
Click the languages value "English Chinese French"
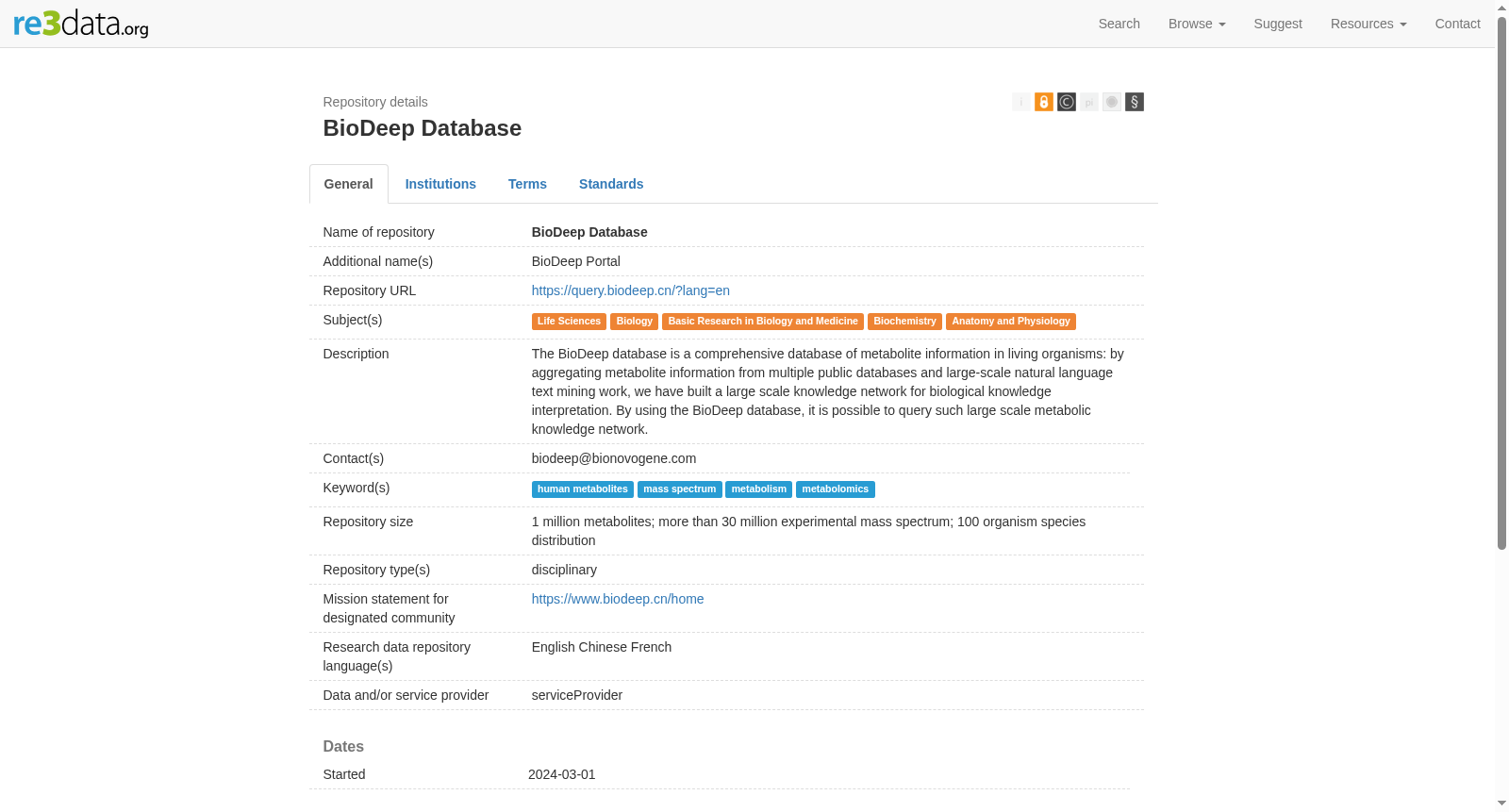pos(602,647)
